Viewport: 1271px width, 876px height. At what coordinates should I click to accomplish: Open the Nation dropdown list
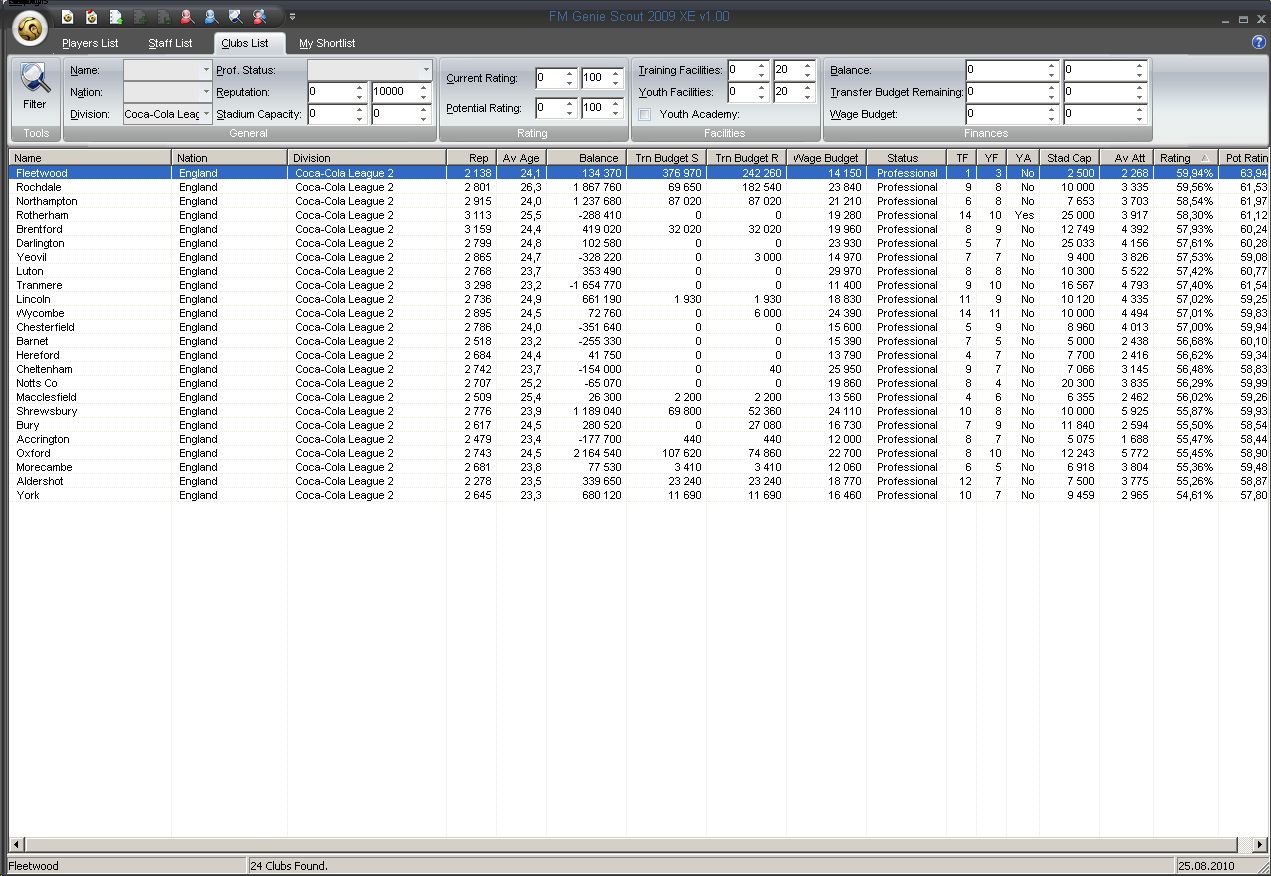pos(206,92)
